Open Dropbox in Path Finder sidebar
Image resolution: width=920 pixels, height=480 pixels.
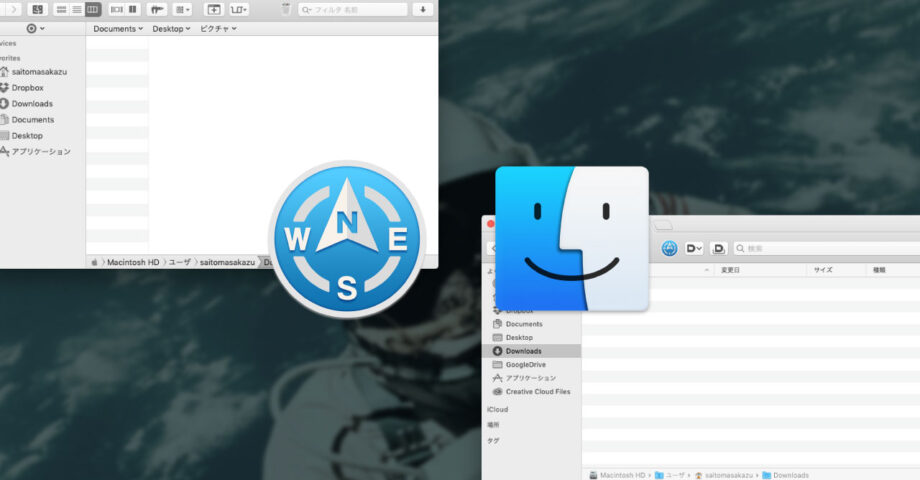click(27, 88)
